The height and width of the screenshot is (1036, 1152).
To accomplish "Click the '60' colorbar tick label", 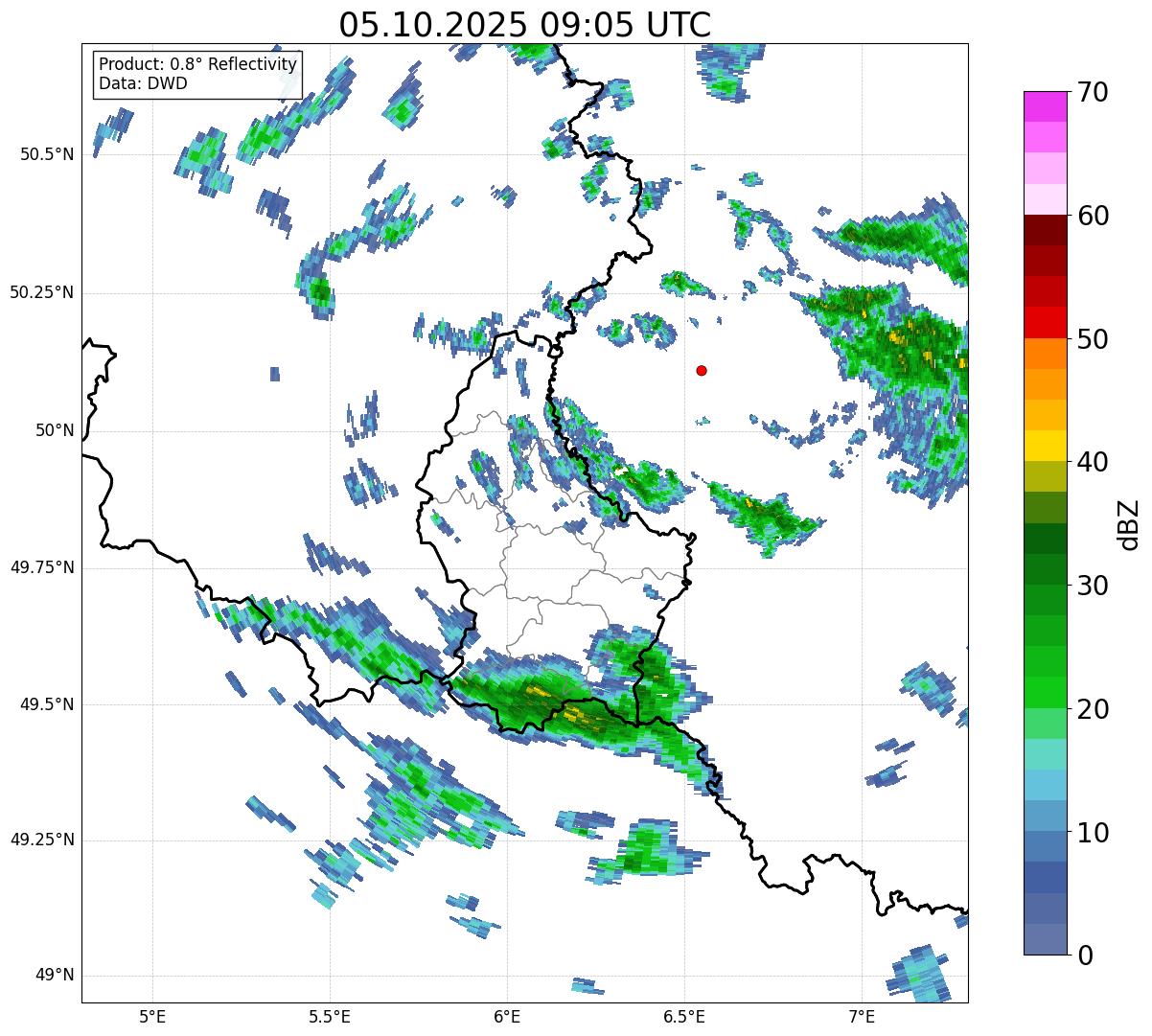I will point(1093,216).
